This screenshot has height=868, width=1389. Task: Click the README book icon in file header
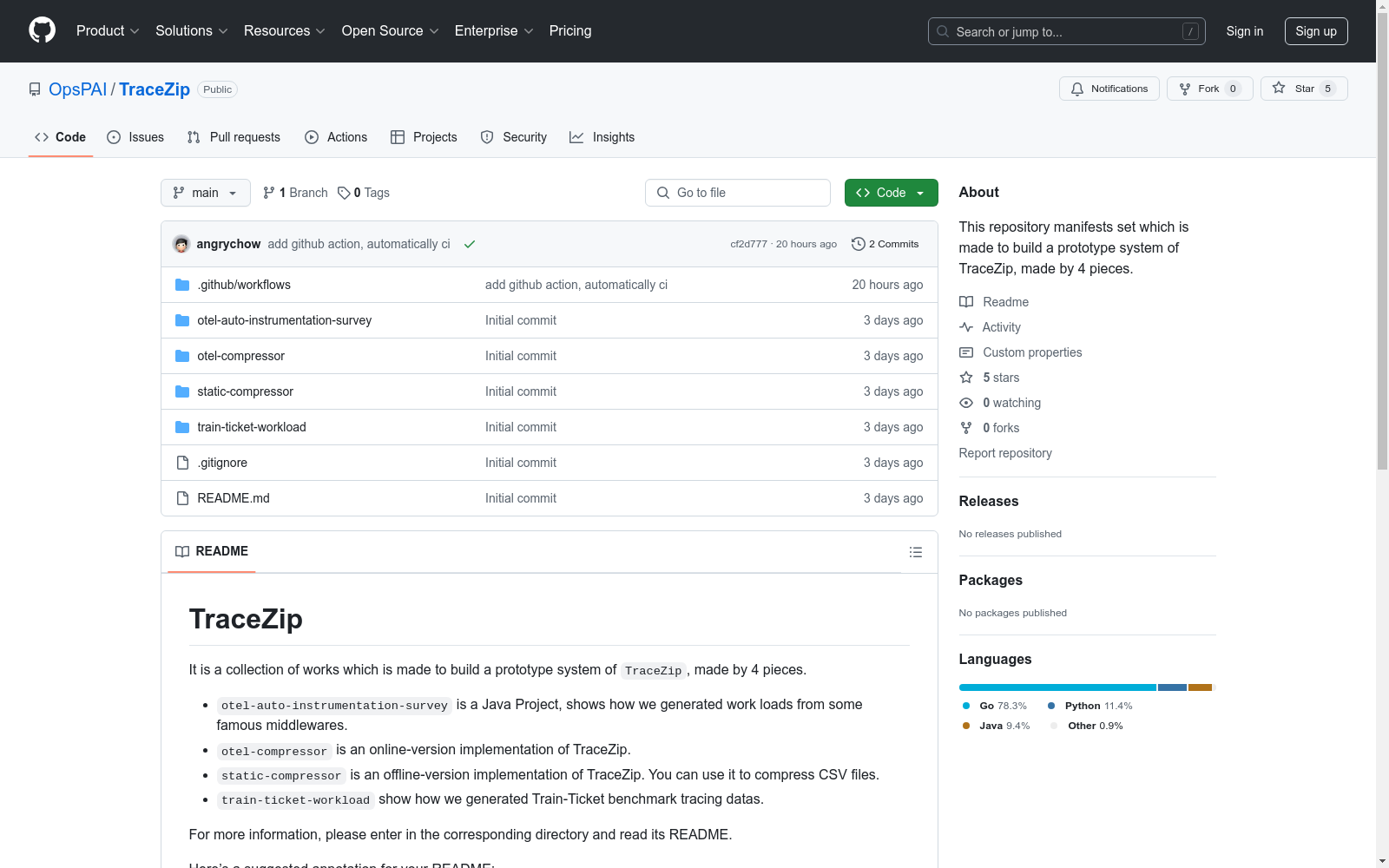coord(182,551)
